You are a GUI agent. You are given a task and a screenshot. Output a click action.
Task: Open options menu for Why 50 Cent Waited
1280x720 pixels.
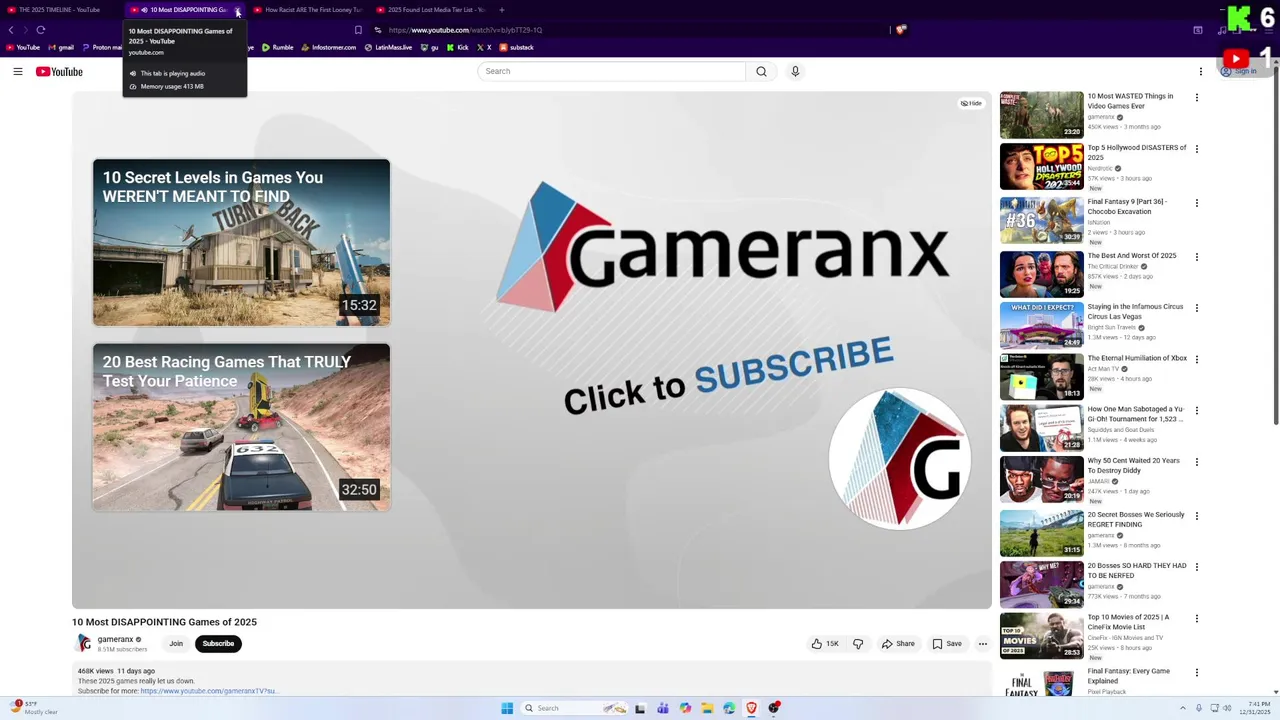(x=1197, y=462)
